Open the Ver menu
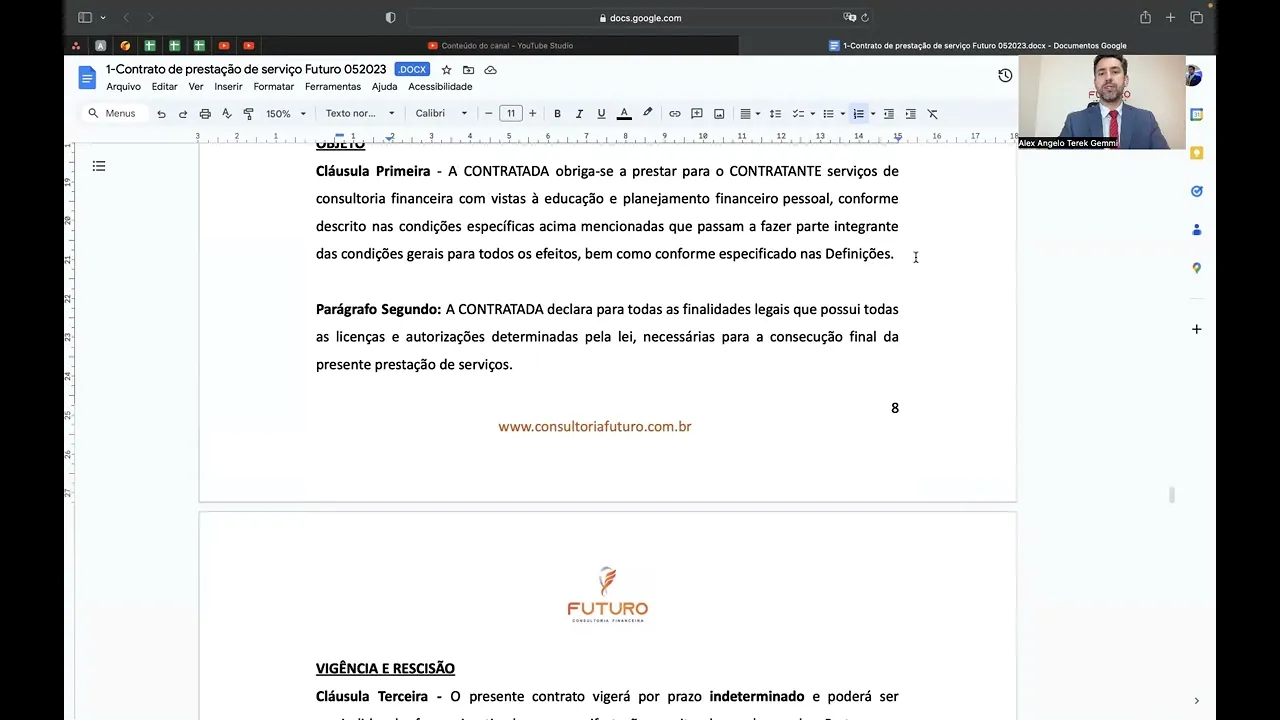Image resolution: width=1280 pixels, height=720 pixels. point(196,87)
